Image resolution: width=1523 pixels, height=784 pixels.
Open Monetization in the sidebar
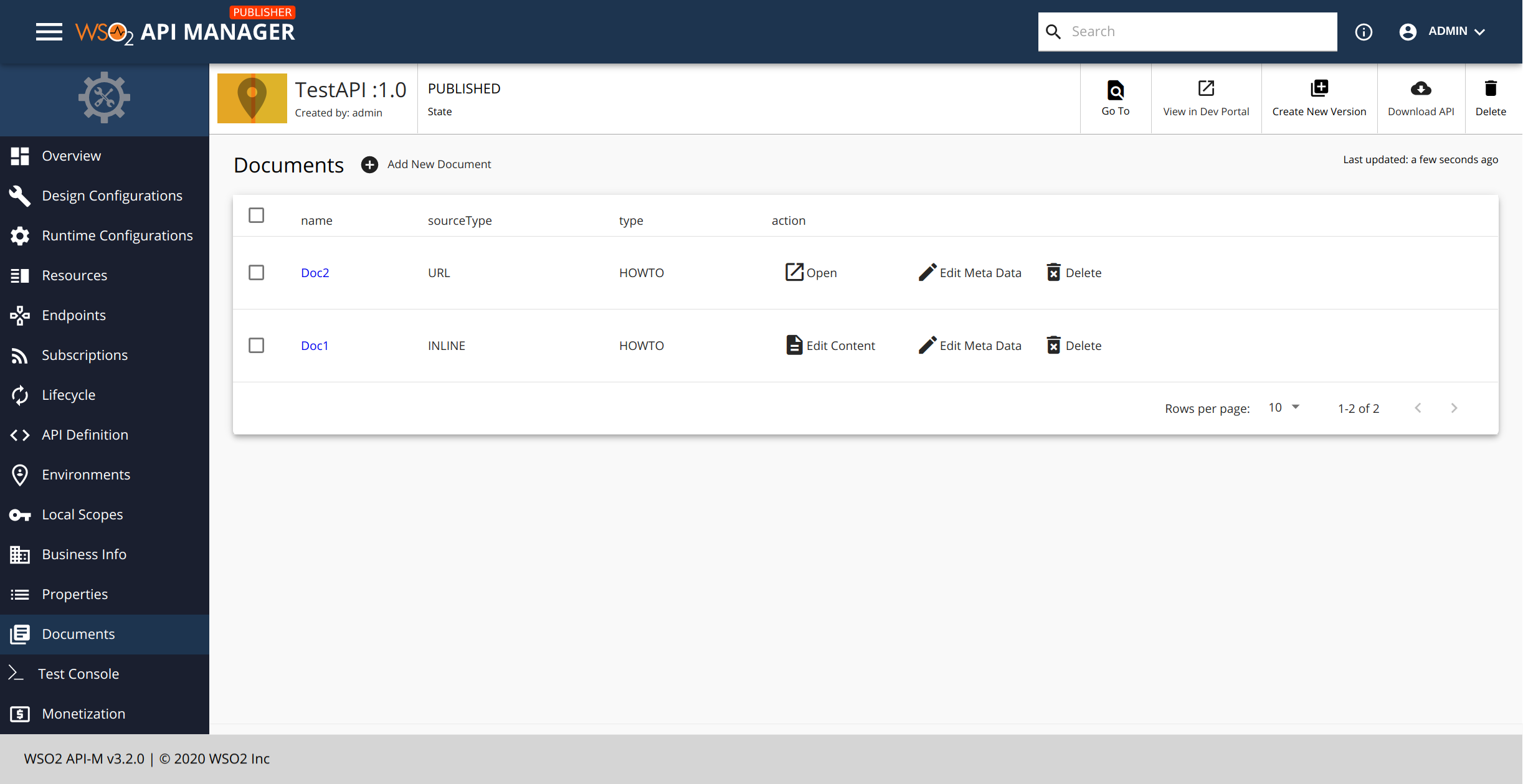(x=105, y=714)
